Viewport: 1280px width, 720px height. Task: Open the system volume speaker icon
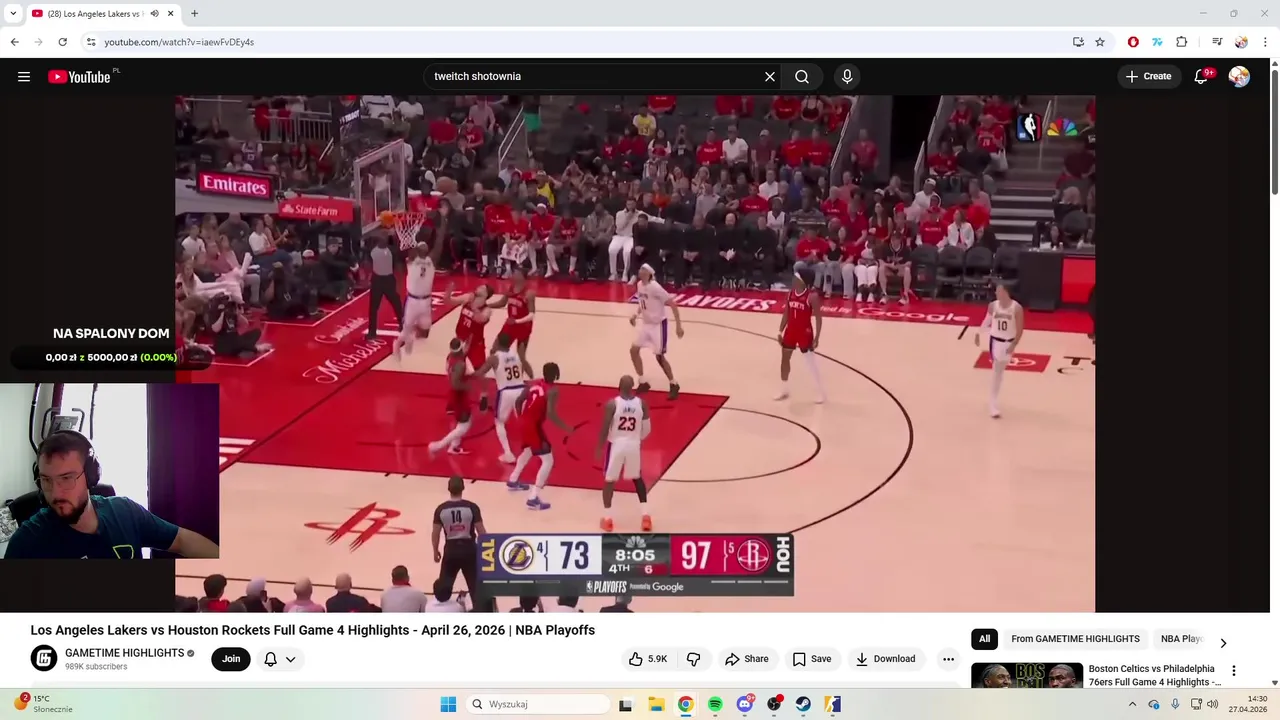(x=1213, y=704)
